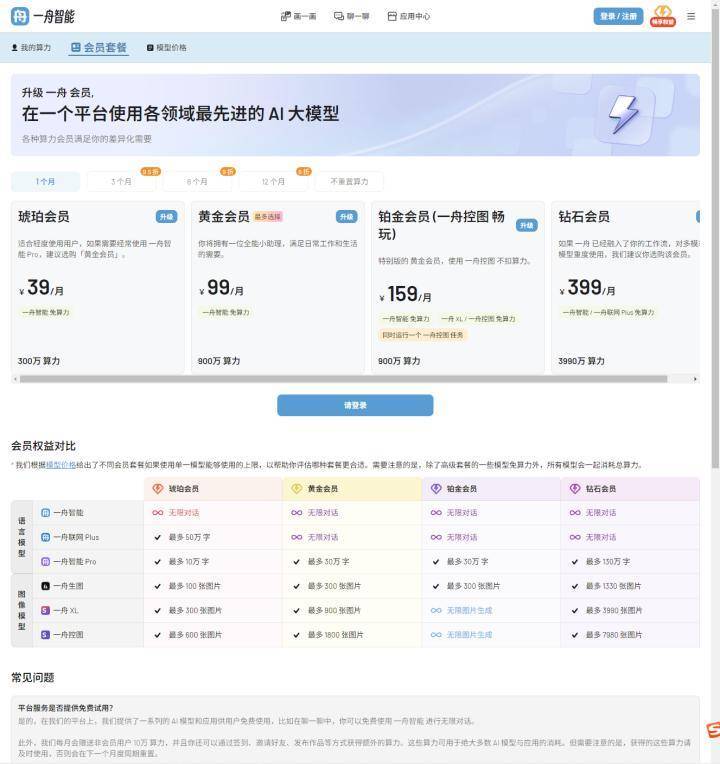Click the 一舟联网 Plus model icon

pyautogui.click(x=45, y=537)
